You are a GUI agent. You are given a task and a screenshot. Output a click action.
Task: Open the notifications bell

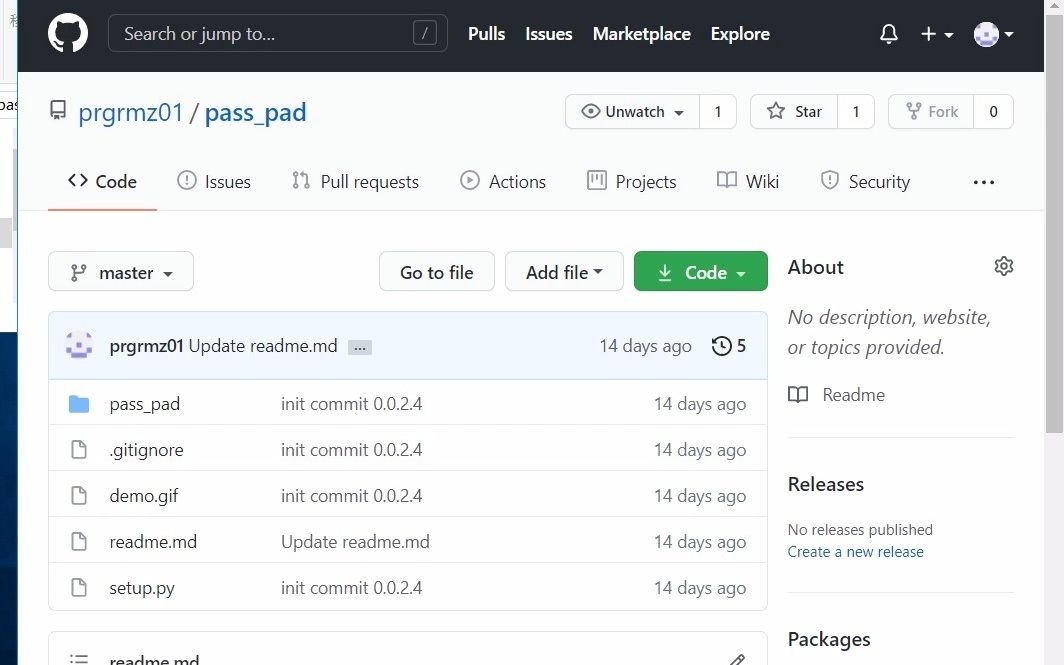click(889, 34)
